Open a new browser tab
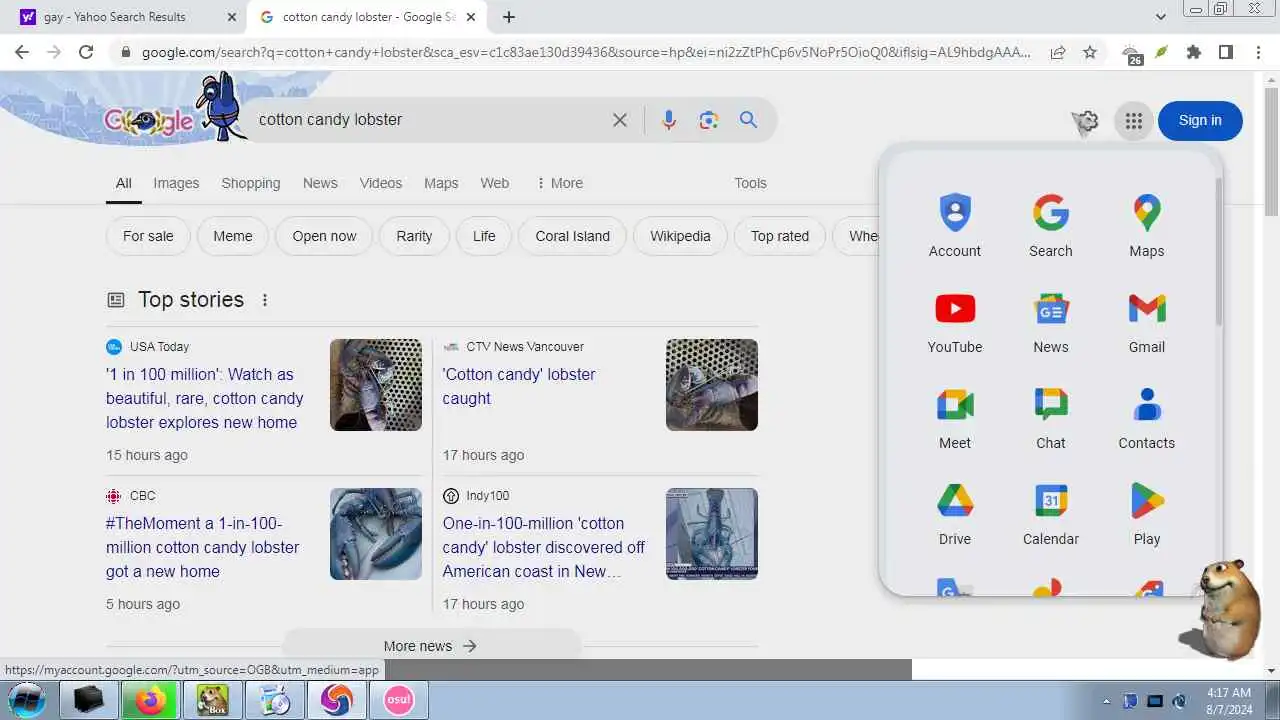The width and height of the screenshot is (1280, 720). coord(509,17)
